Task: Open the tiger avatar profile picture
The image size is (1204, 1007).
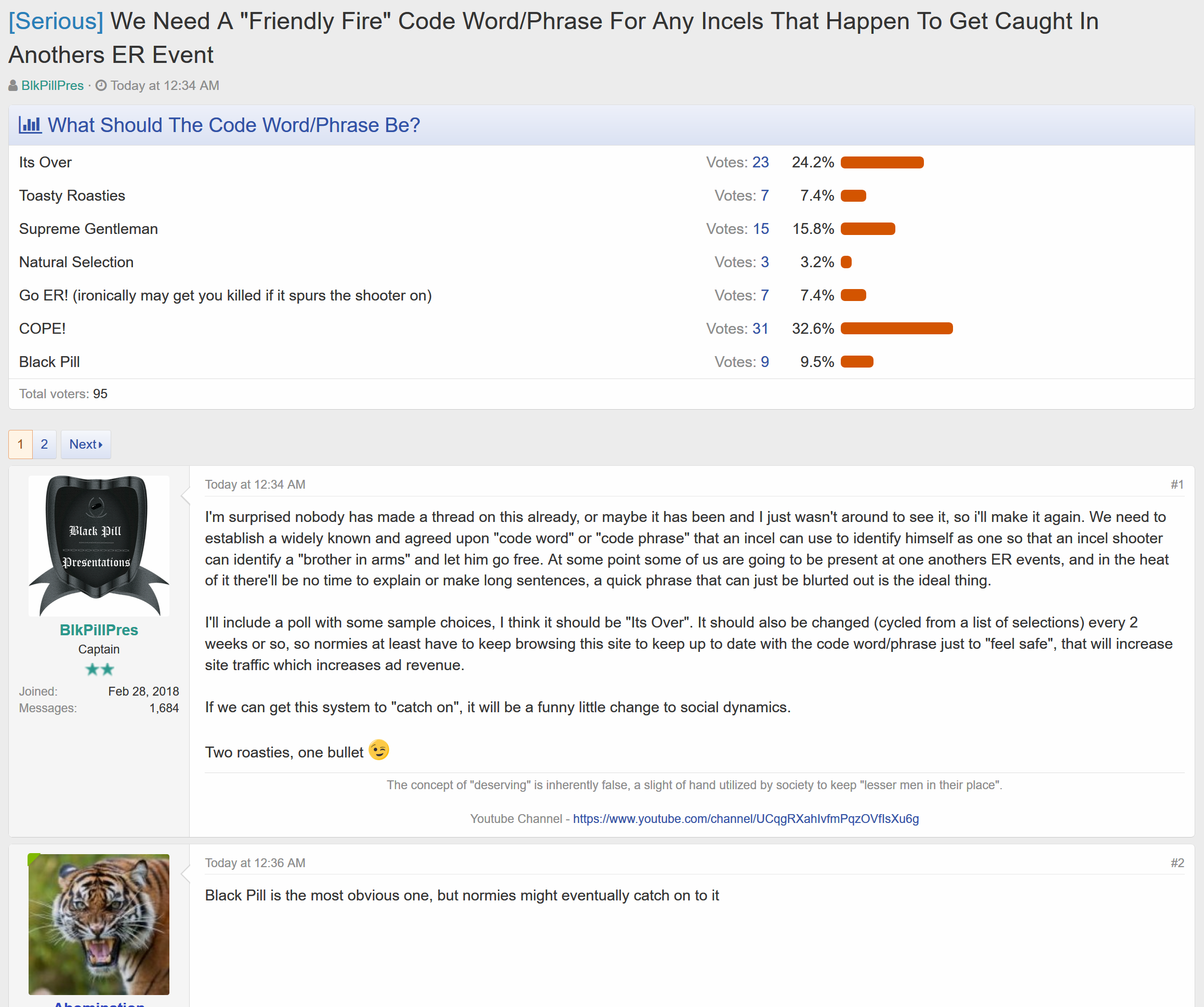Action: [x=99, y=924]
